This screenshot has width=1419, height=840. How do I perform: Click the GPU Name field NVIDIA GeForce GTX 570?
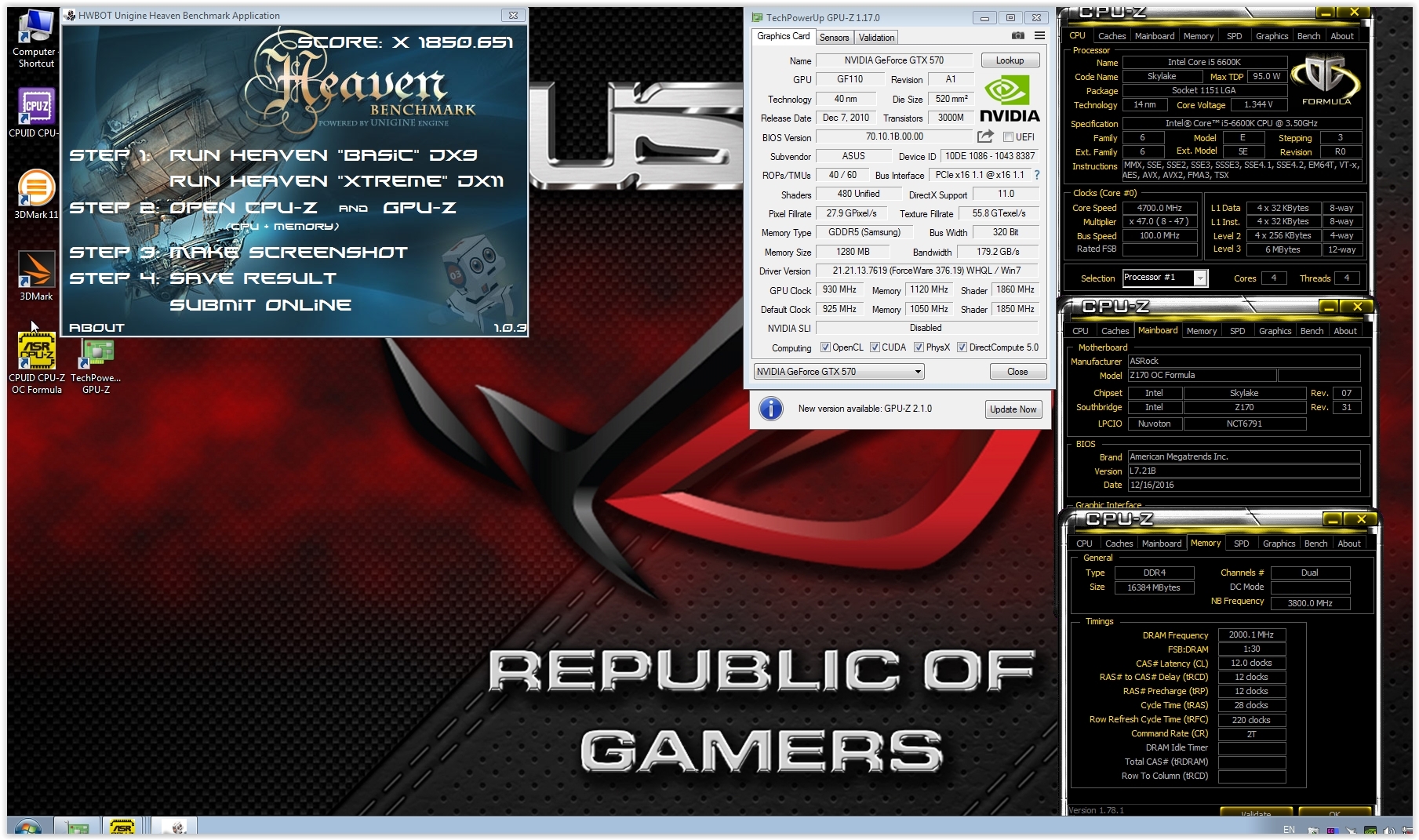pos(893,60)
